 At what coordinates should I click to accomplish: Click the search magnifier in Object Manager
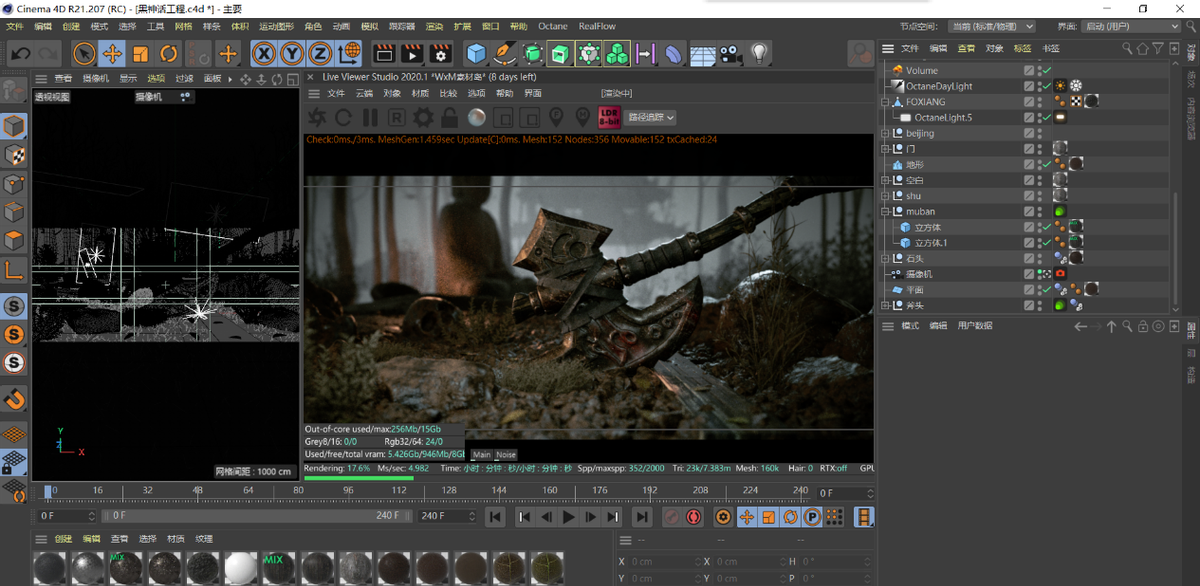click(1127, 48)
